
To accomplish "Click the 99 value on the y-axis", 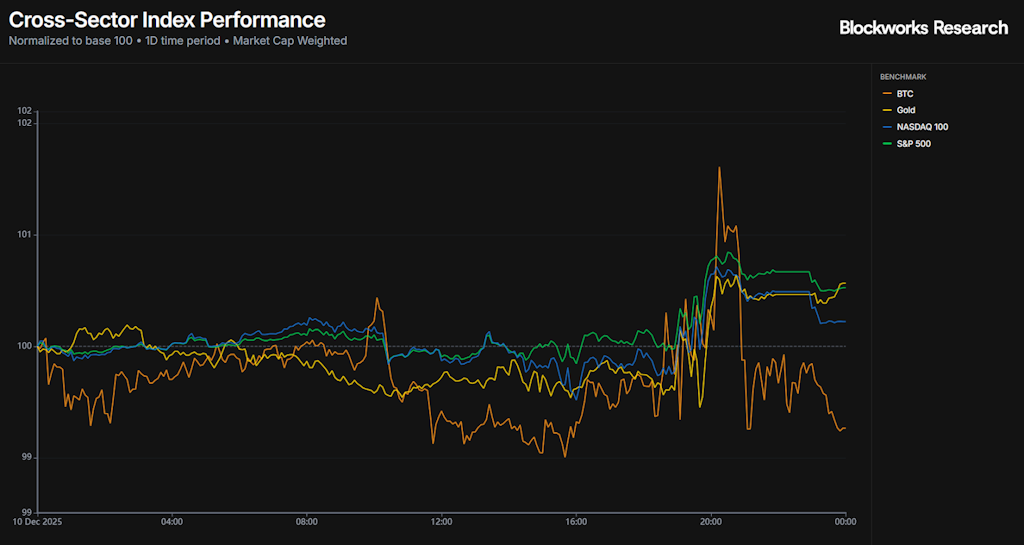I will (x=27, y=458).
